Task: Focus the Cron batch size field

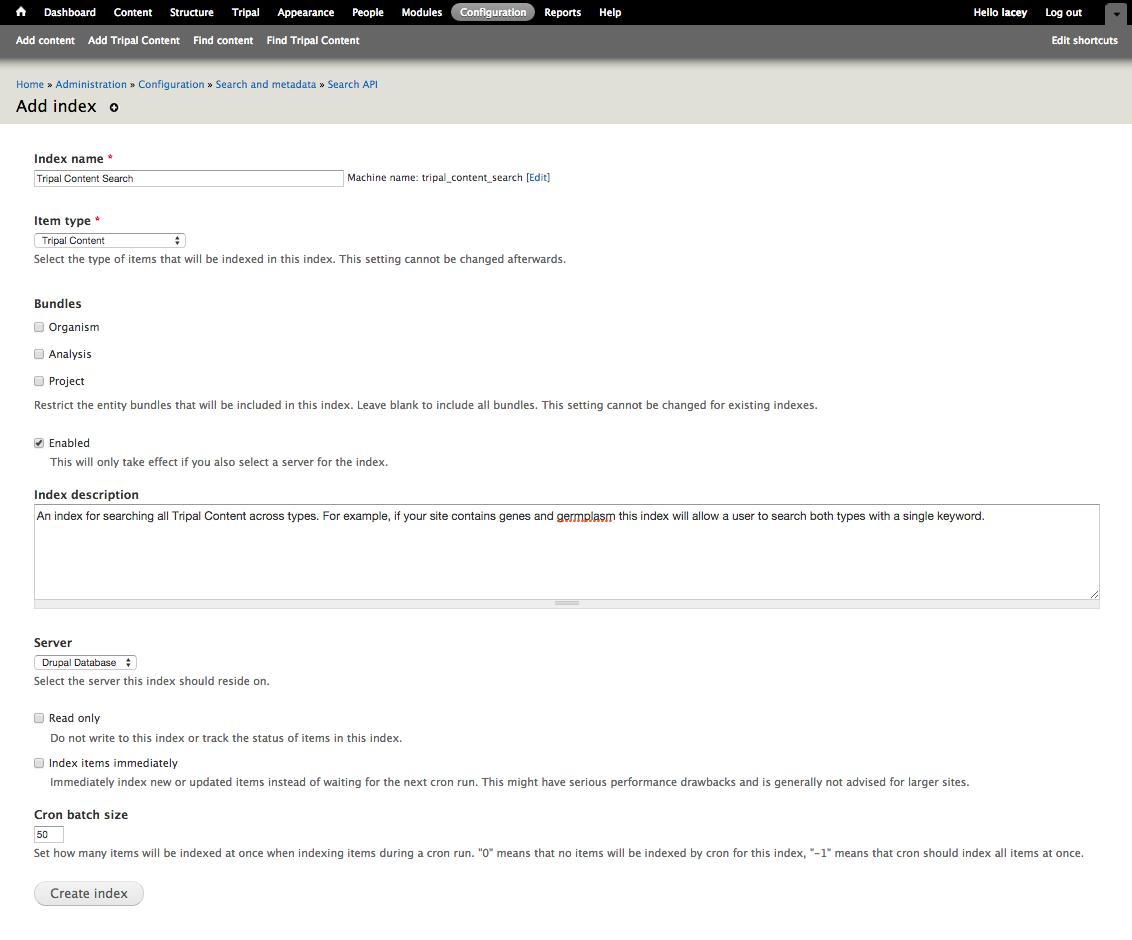Action: click(x=49, y=834)
